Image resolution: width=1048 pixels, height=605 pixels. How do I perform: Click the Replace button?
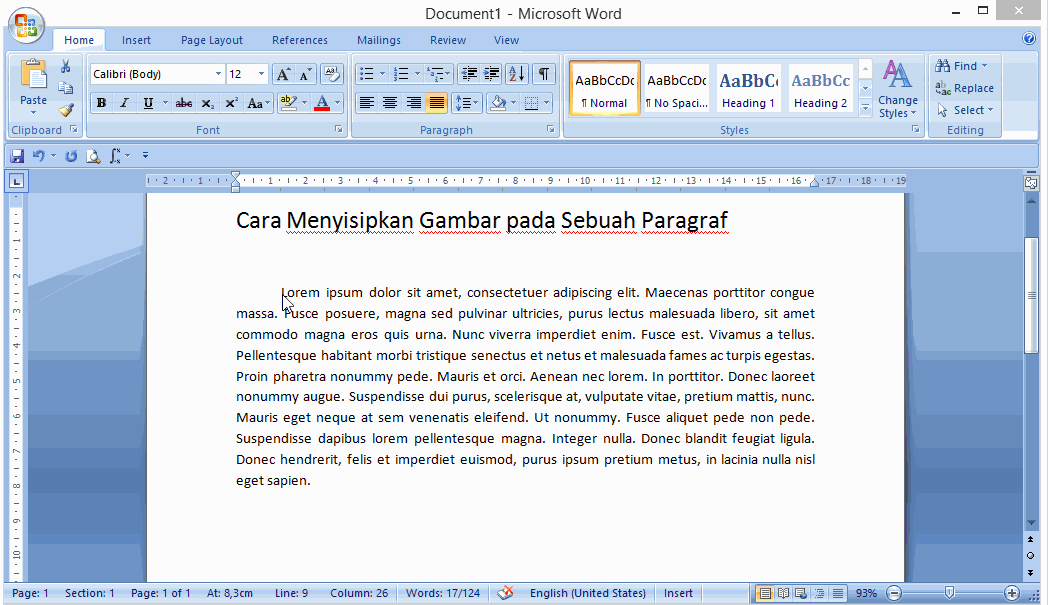(964, 88)
